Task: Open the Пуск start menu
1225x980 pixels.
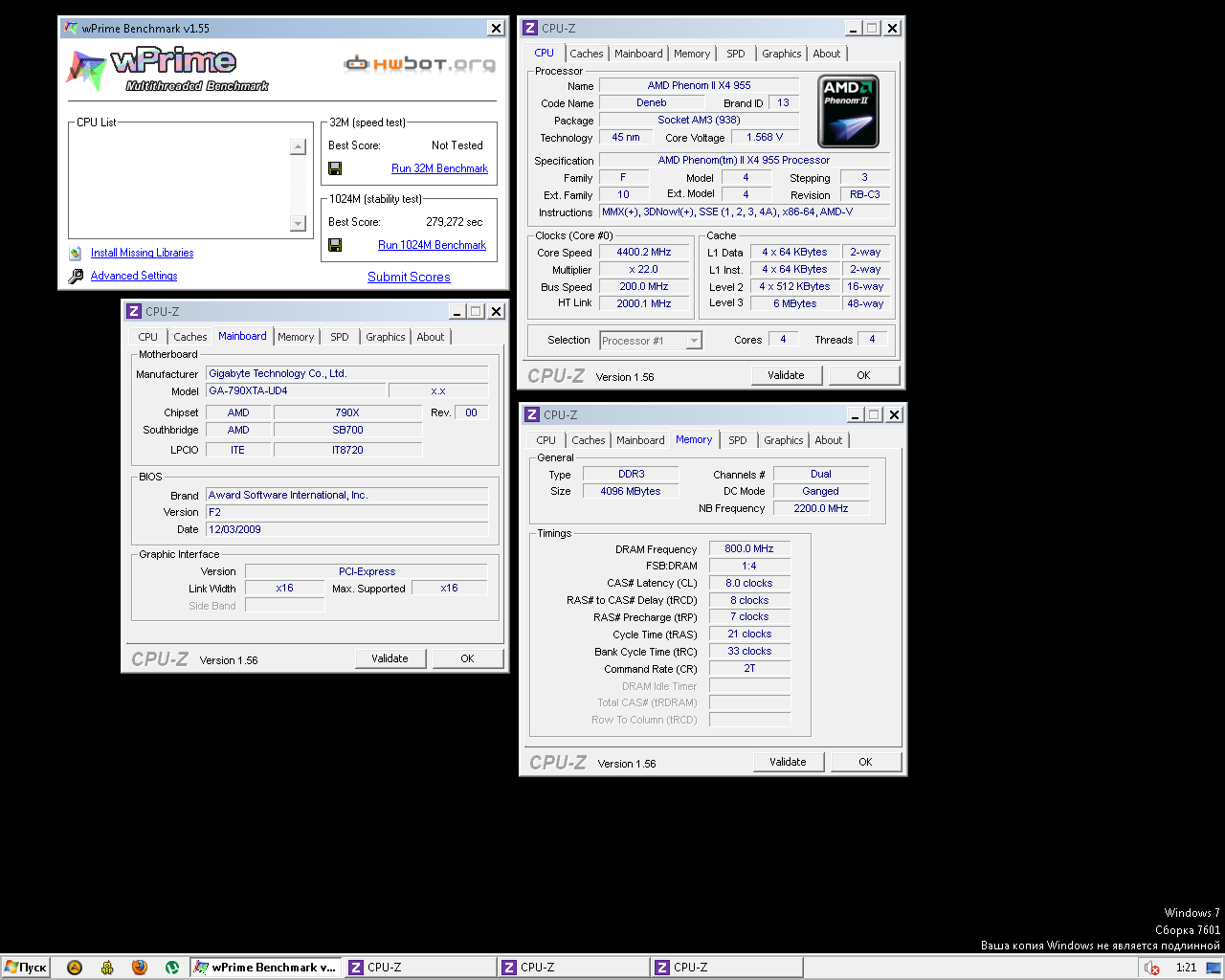Action: (26, 968)
